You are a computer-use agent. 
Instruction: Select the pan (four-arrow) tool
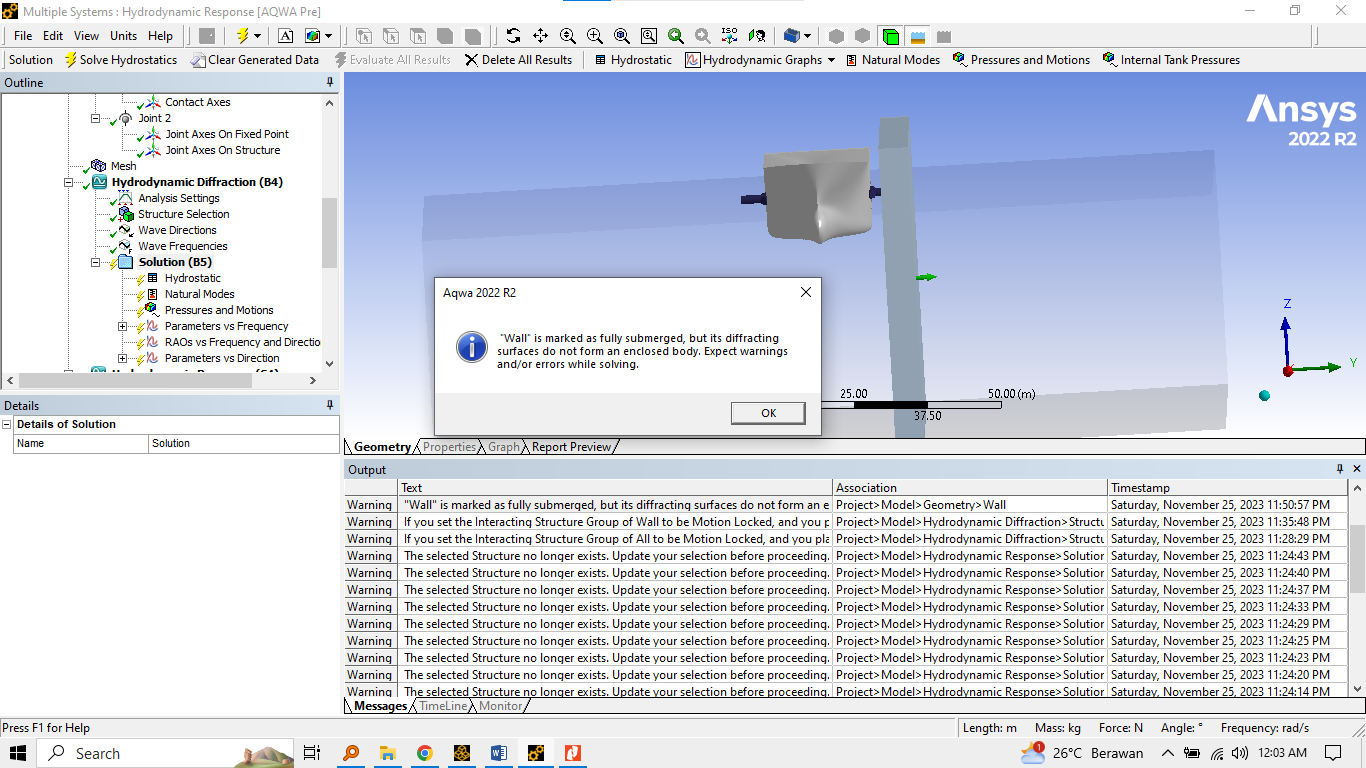tap(540, 35)
